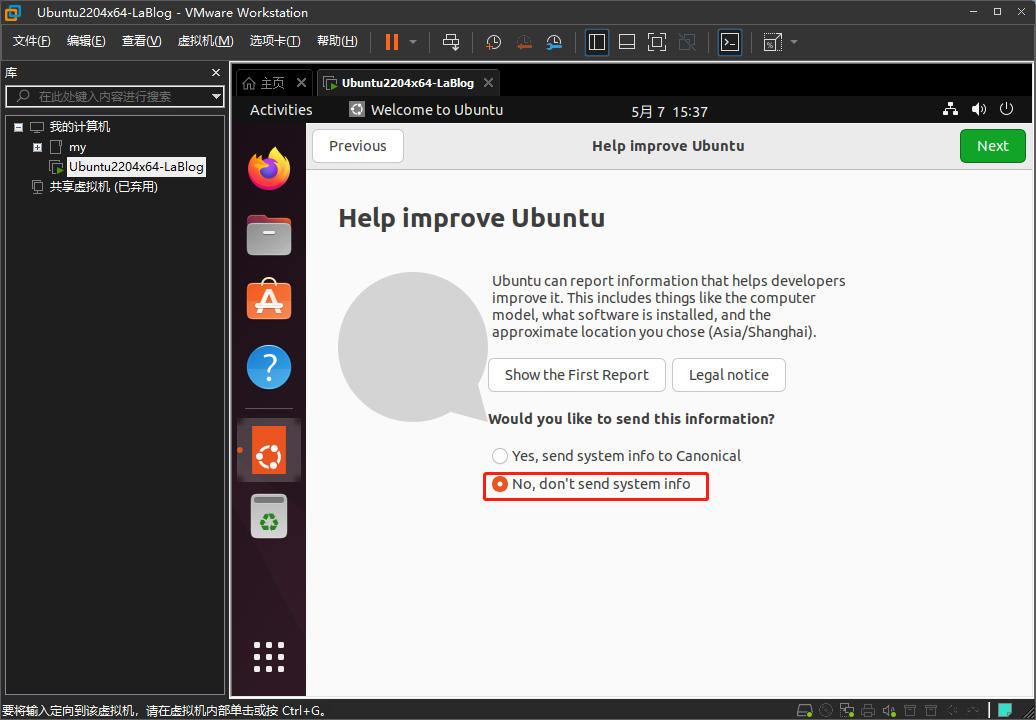Viewport: 1036px width, 720px height.
Task: Open the clock showing 5月 7 15:37
Action: click(669, 112)
